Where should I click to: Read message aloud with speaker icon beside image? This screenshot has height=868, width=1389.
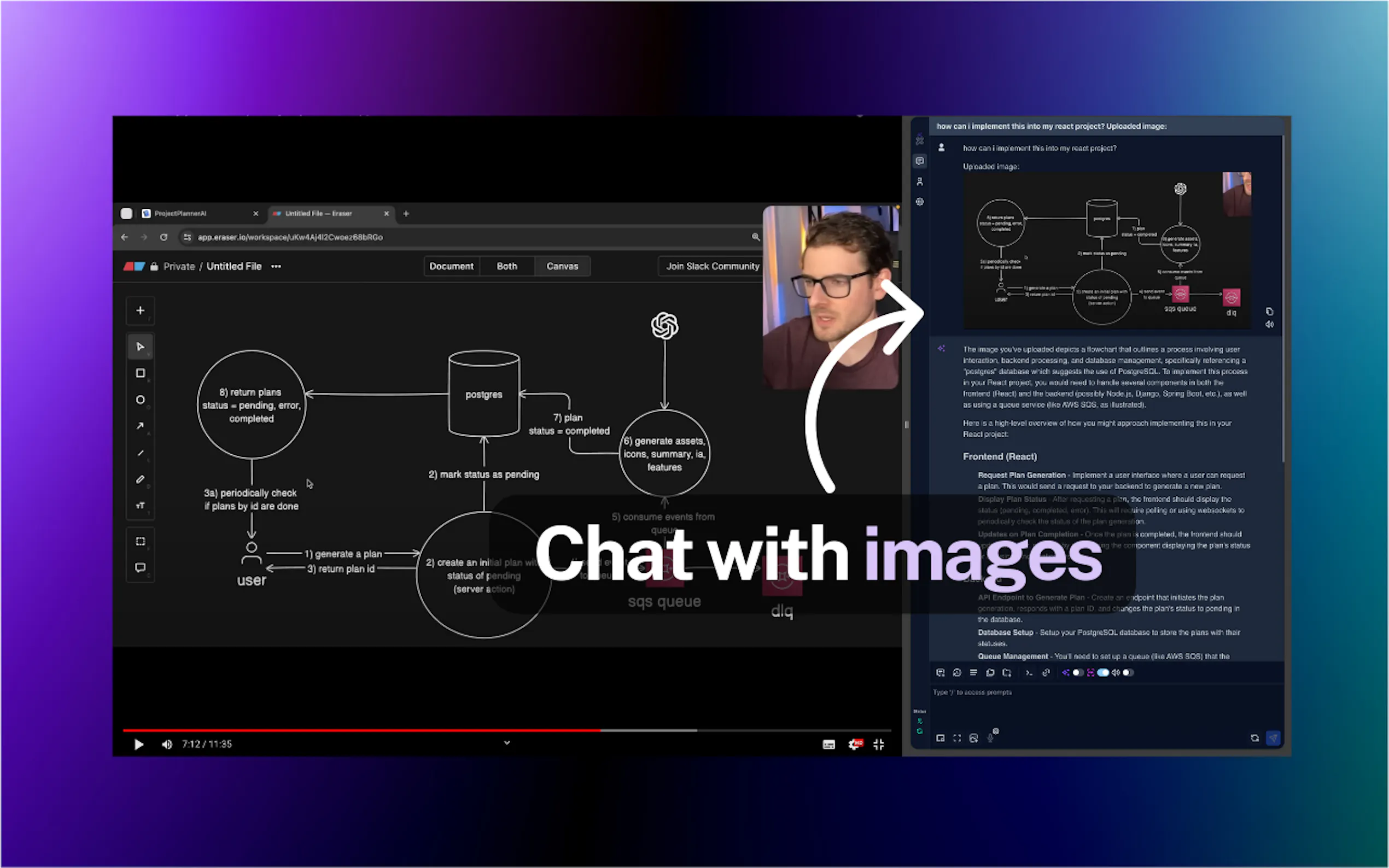(x=1270, y=324)
